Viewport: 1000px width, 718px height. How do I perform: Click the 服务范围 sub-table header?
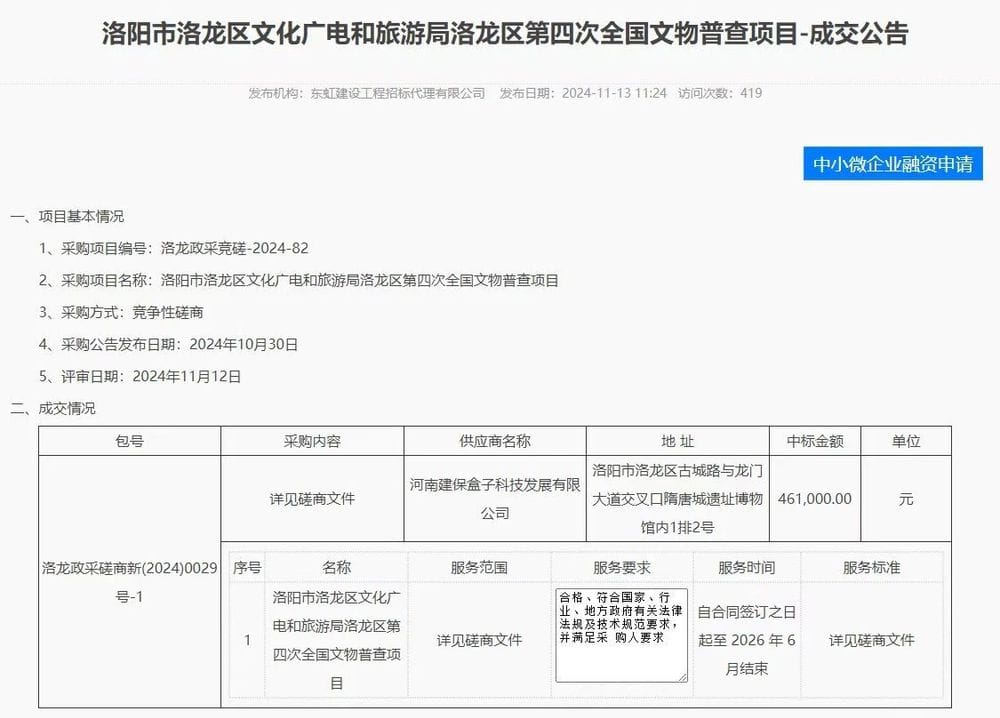click(x=479, y=567)
